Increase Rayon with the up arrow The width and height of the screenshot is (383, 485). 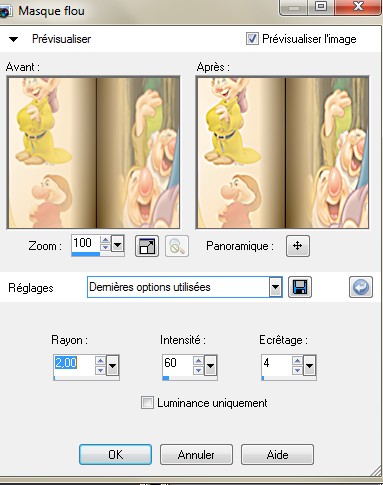coord(100,360)
